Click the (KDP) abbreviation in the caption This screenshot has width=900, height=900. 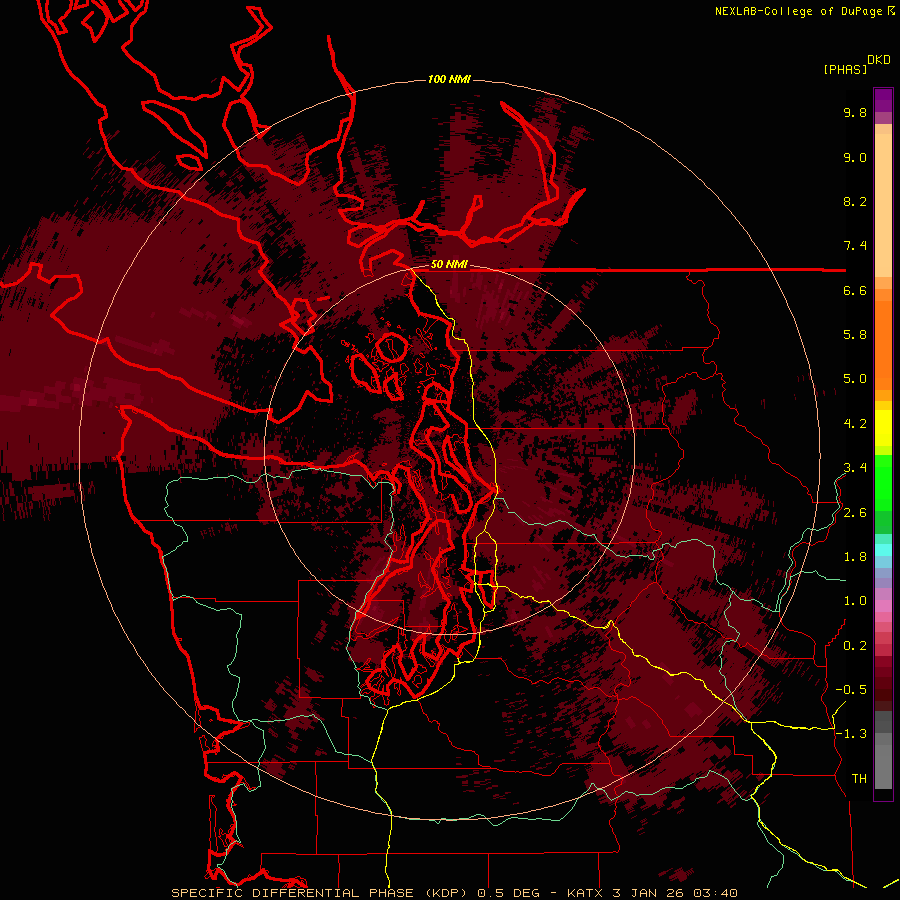[x=449, y=893]
